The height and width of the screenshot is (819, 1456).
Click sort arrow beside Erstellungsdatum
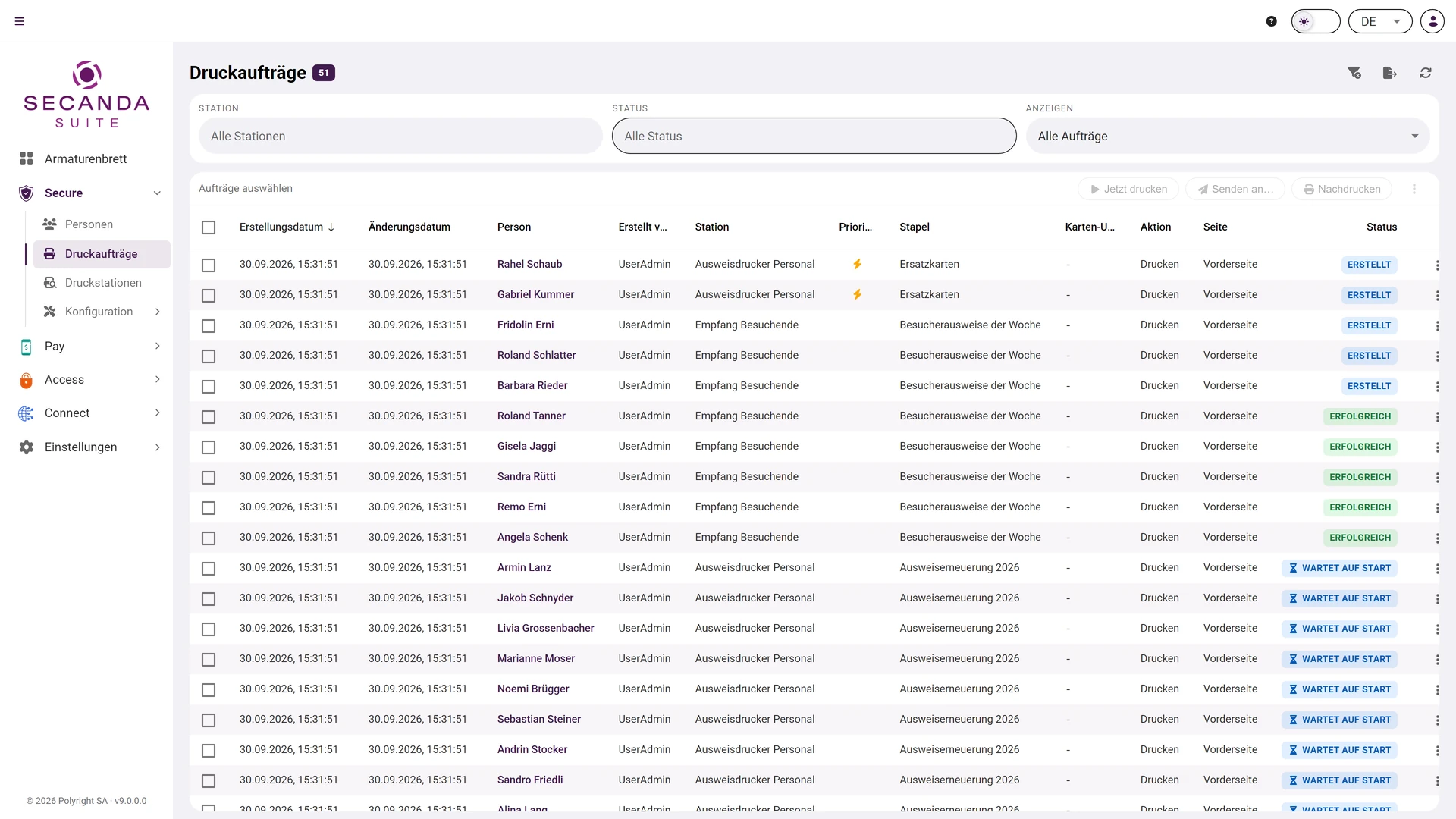coord(331,227)
